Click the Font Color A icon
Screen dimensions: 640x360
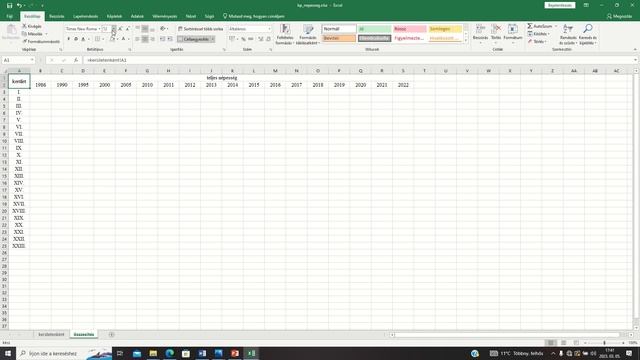tap(123, 39)
